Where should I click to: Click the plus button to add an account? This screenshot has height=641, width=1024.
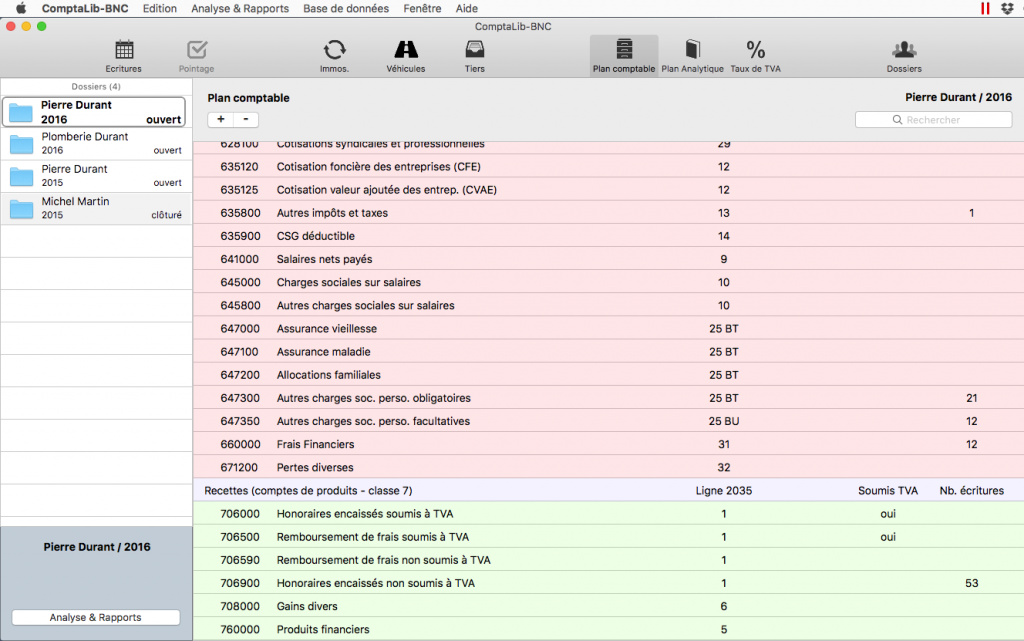point(221,119)
